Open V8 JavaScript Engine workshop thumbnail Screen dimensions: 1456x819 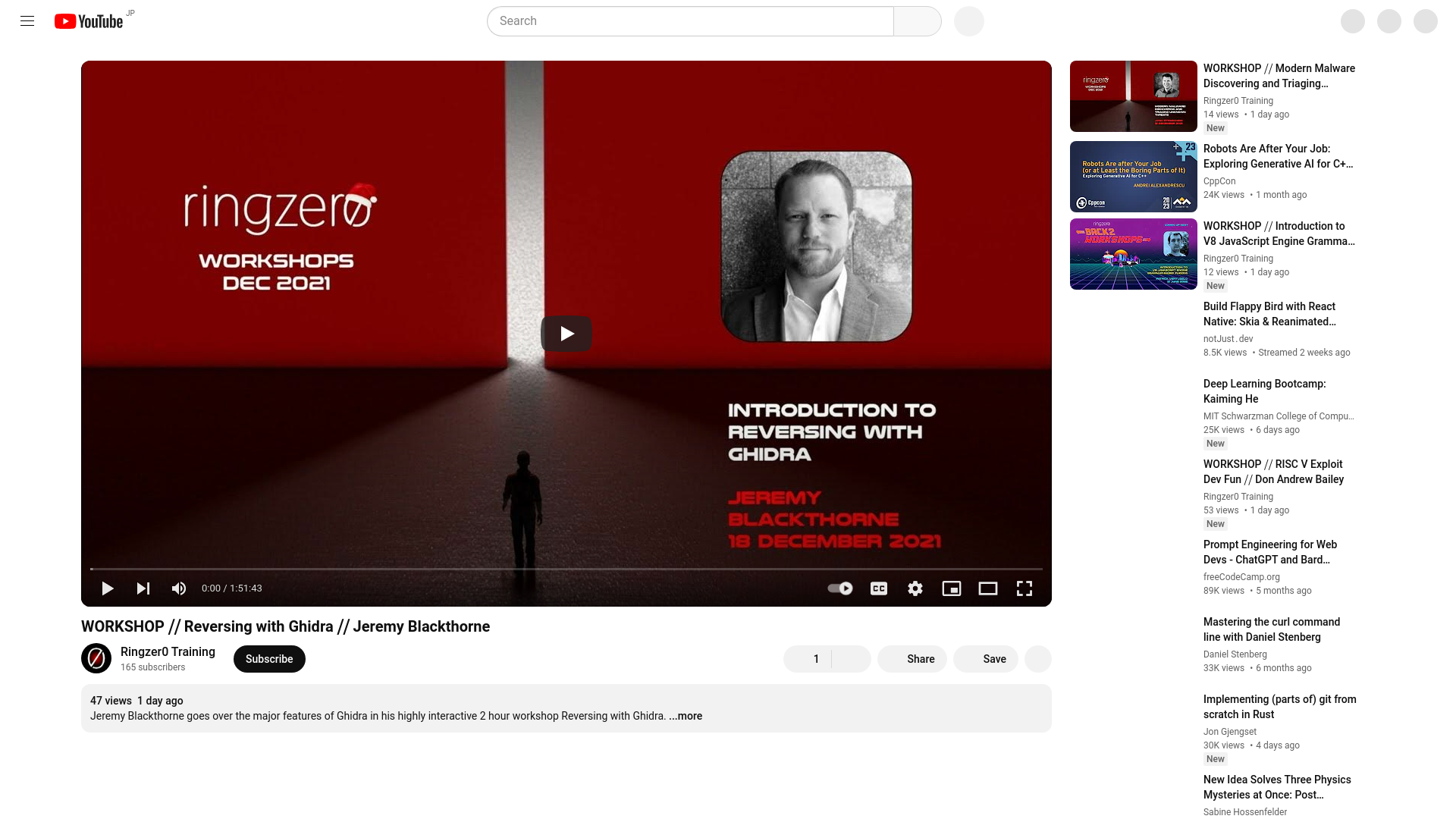pyautogui.click(x=1134, y=254)
